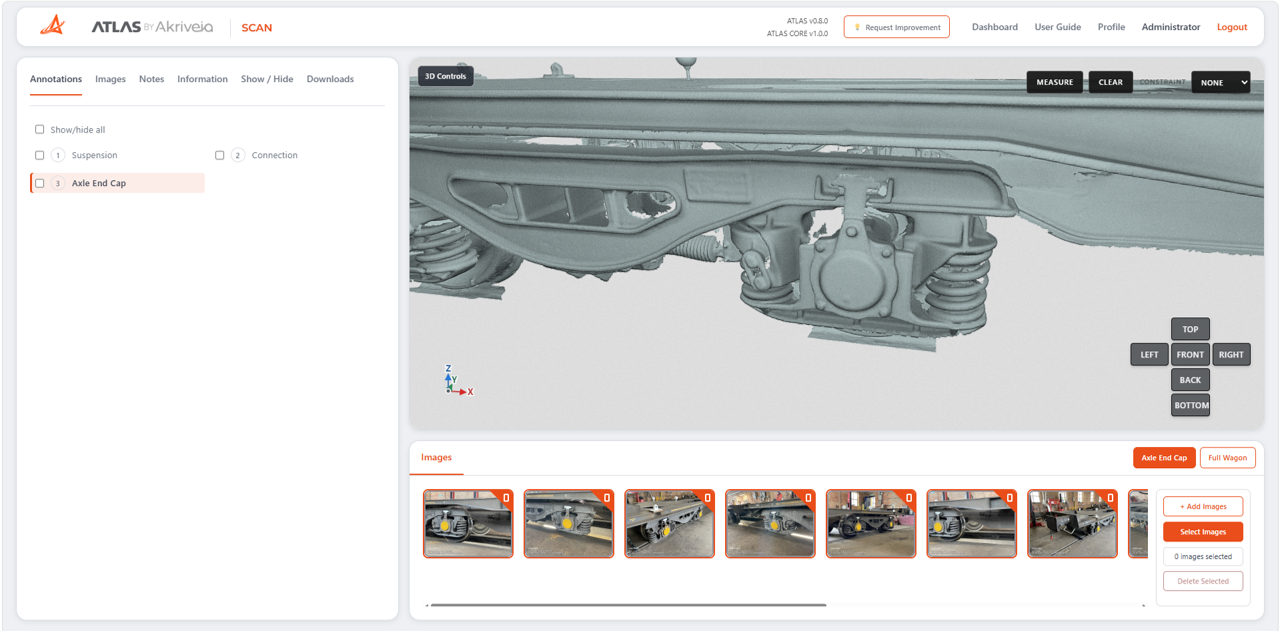Viewport: 1280px width, 631px height.
Task: Click the lightbulb icon in Request Improvement
Action: pyautogui.click(x=857, y=27)
